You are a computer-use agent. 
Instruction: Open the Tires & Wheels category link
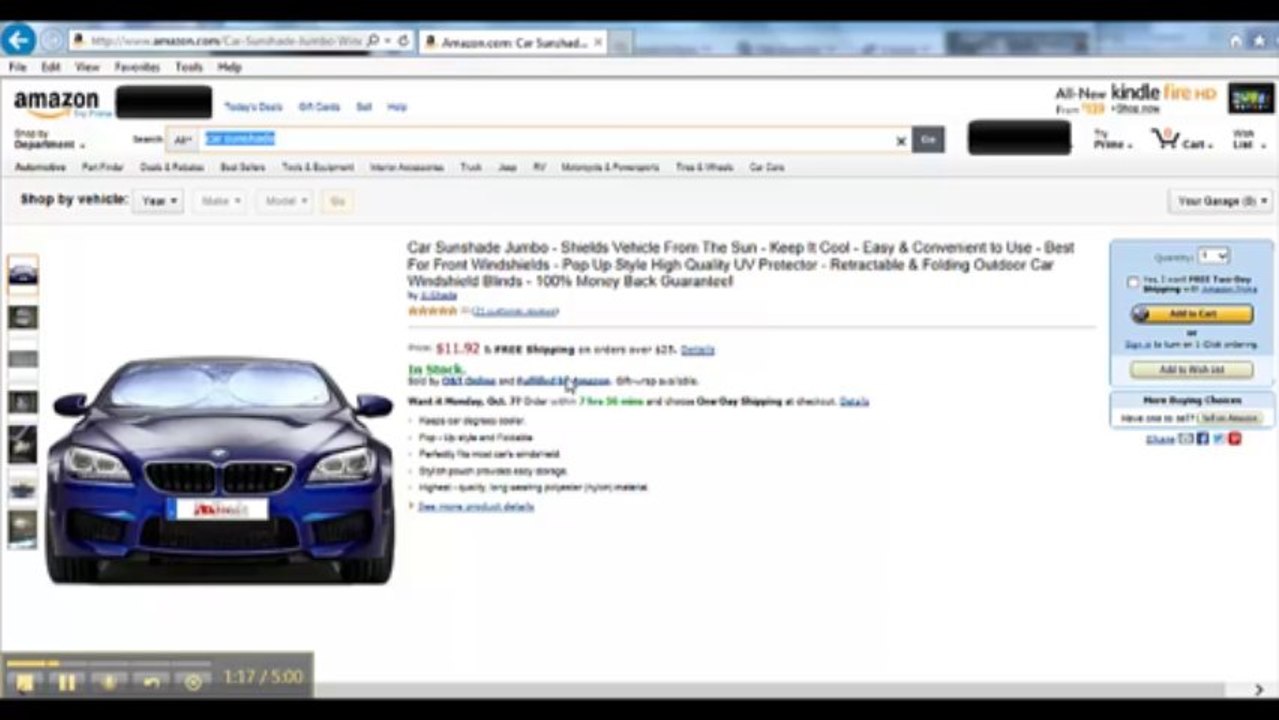[704, 167]
